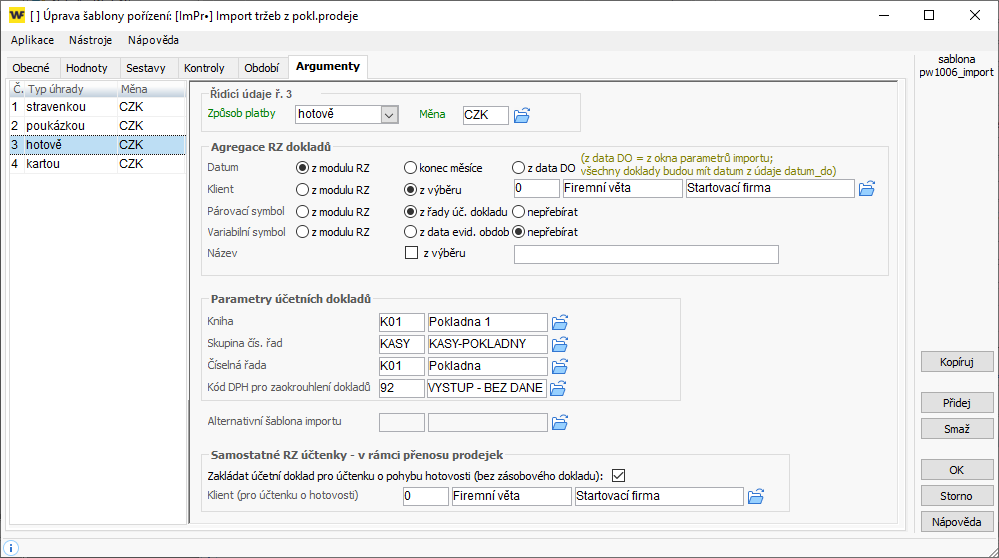Image resolution: width=999 pixels, height=558 pixels.
Task: Select 'nepřebírat' radio for Párovací symbol
Action: pos(519,212)
